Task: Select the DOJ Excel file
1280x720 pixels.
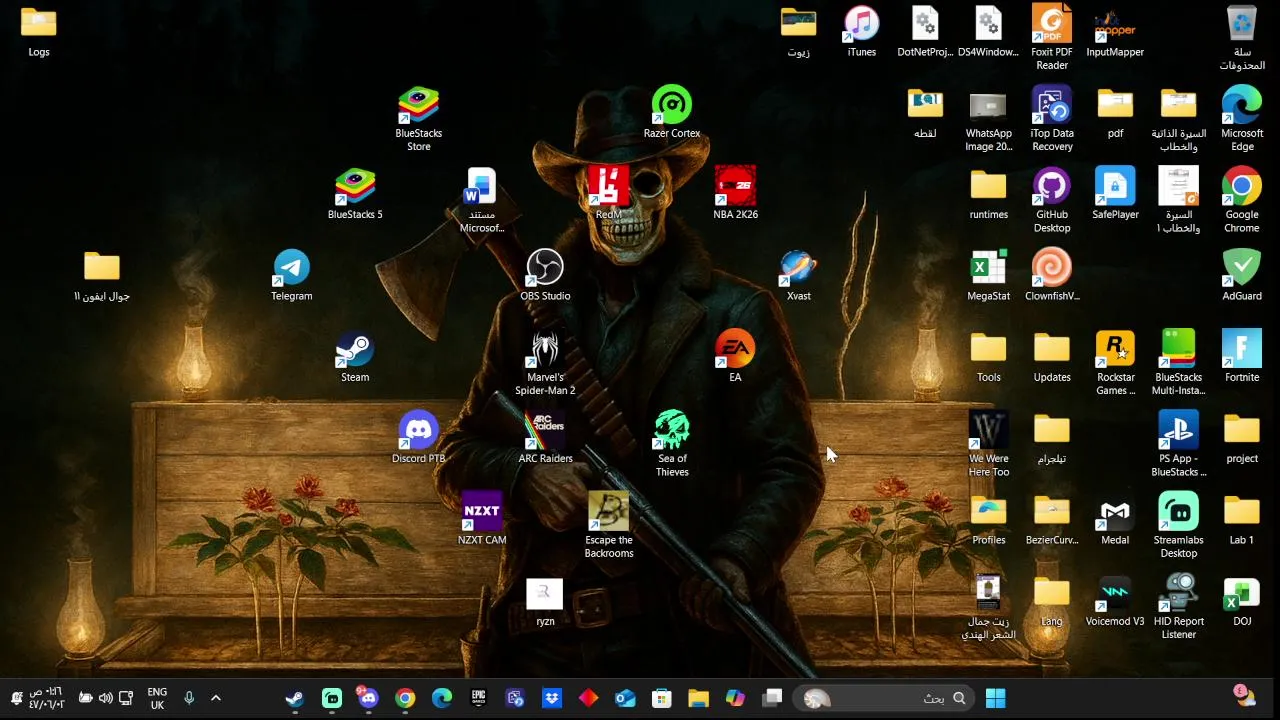Action: tap(1242, 600)
